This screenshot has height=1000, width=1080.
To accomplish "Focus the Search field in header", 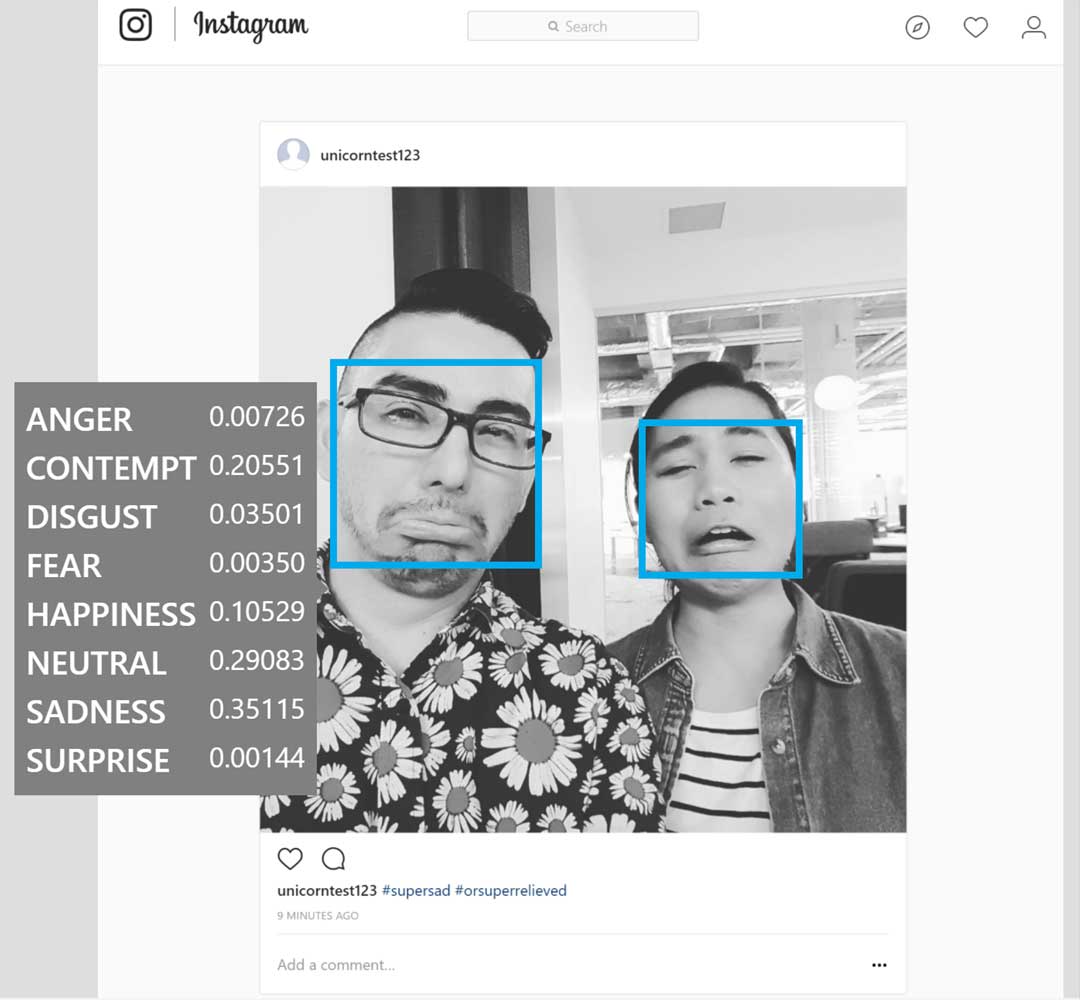I will 583,27.
